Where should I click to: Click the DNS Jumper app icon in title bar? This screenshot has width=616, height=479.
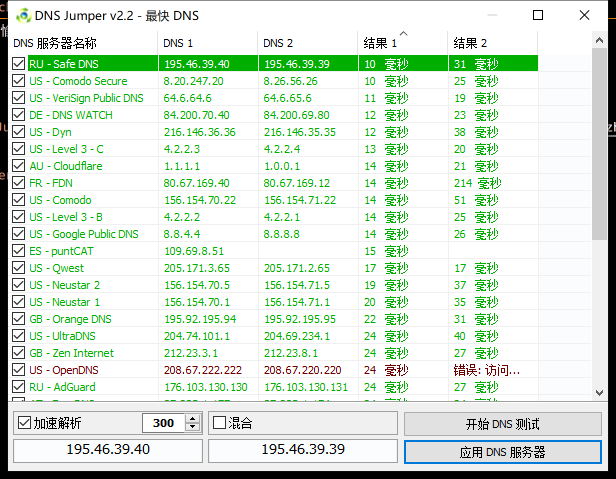23,16
